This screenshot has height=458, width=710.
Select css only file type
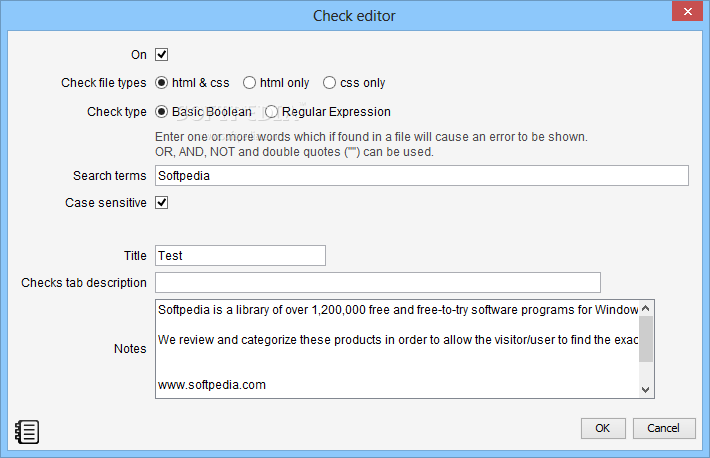pyautogui.click(x=329, y=83)
